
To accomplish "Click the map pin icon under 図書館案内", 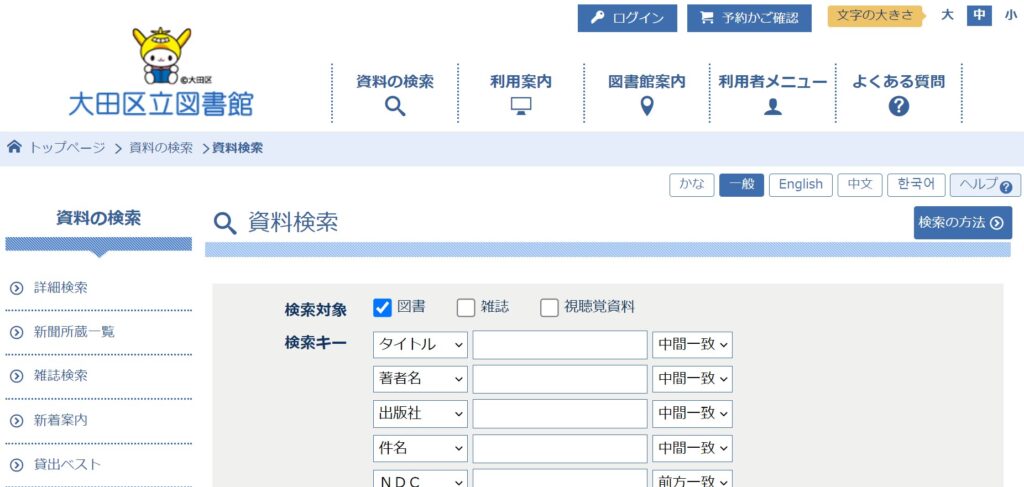I will click(647, 106).
